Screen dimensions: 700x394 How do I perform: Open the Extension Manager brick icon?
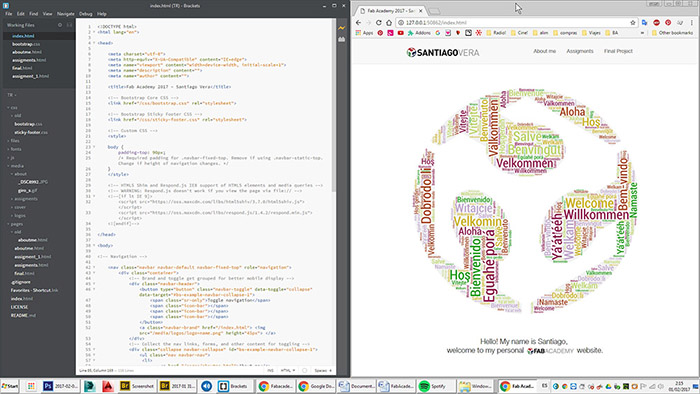(x=342, y=39)
